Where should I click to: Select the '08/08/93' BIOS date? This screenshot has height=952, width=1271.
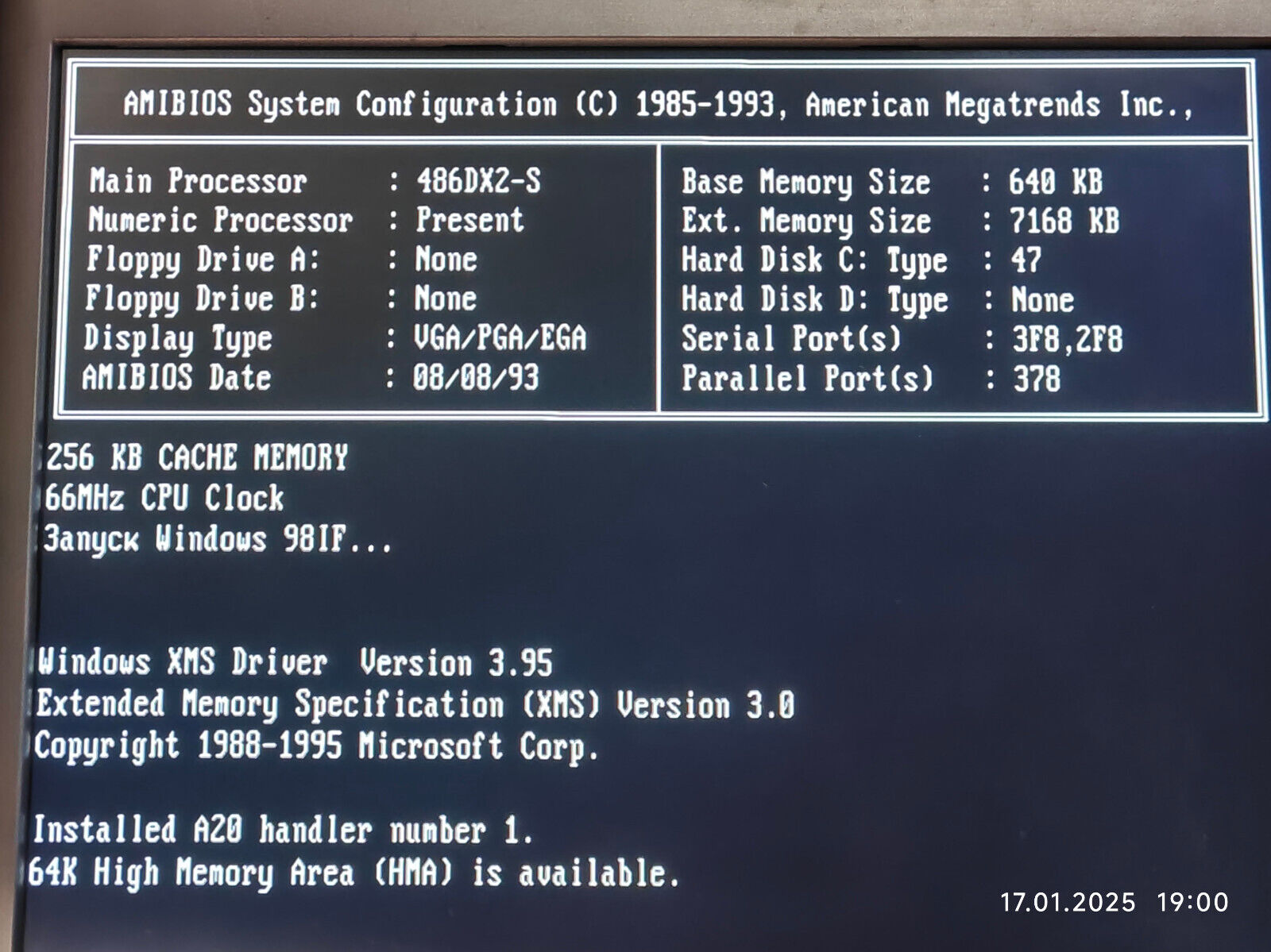(x=475, y=377)
